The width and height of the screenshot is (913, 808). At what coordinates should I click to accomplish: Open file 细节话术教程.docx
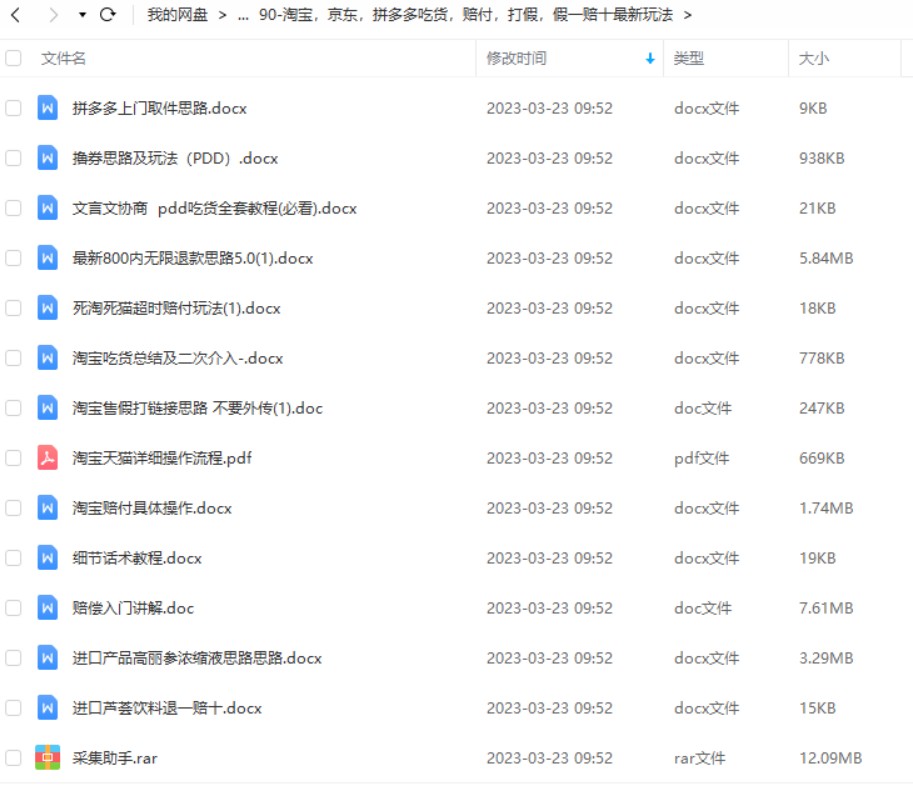click(137, 558)
